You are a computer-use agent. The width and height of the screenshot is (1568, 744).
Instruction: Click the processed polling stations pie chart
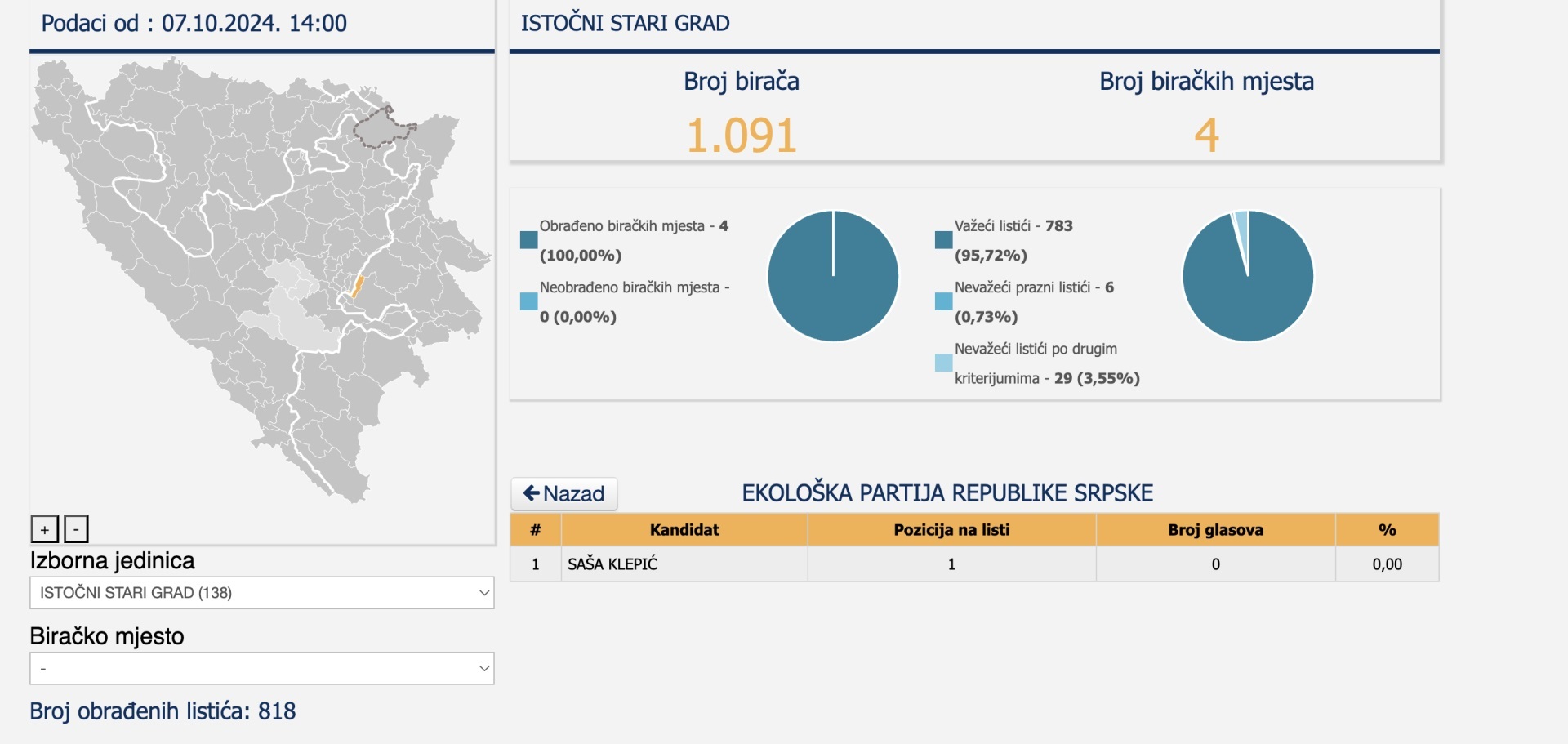pyautogui.click(x=833, y=276)
